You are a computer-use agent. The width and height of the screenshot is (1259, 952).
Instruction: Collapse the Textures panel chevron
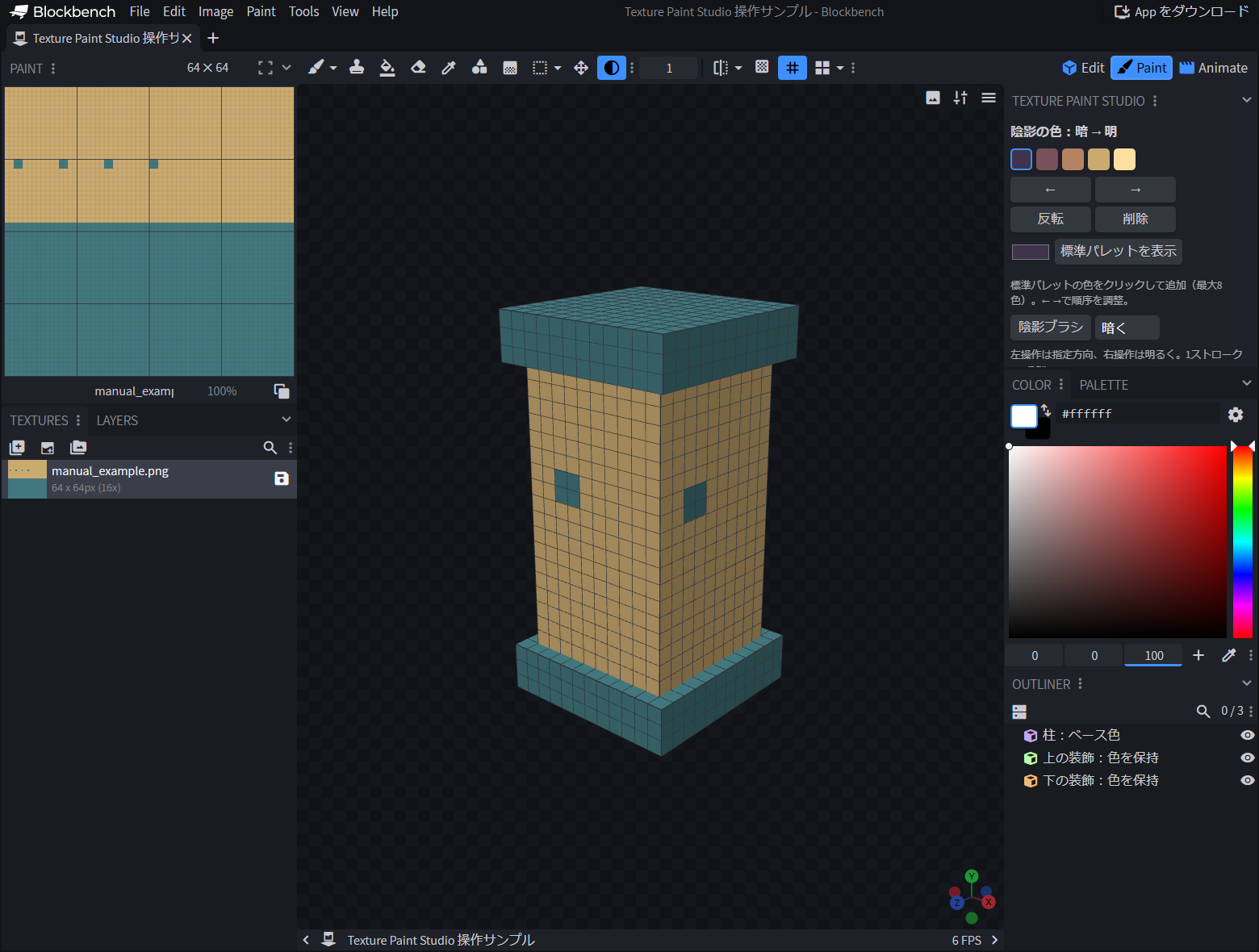[x=287, y=420]
